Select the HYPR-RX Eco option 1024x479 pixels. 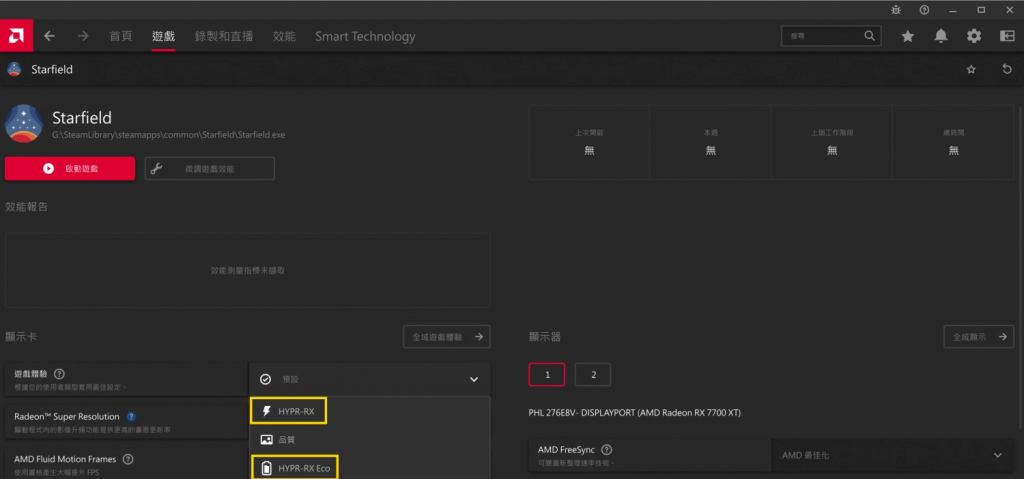295,468
